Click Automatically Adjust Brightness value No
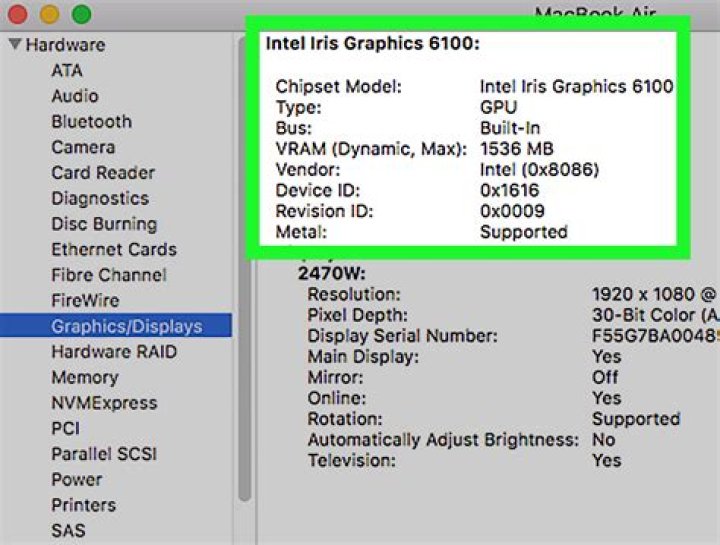Screen dimensions: 720x545 603,440
